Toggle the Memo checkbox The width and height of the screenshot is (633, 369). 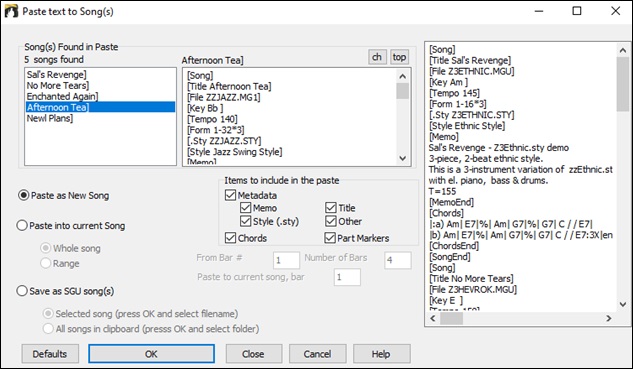245,208
